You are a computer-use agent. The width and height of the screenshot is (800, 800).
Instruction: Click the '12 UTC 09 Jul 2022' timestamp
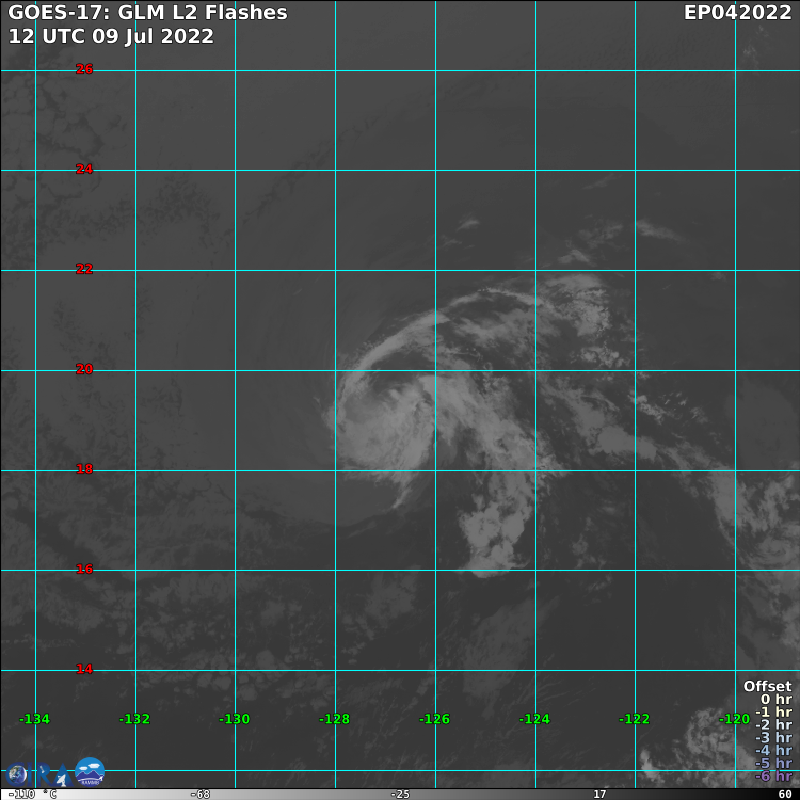[111, 36]
